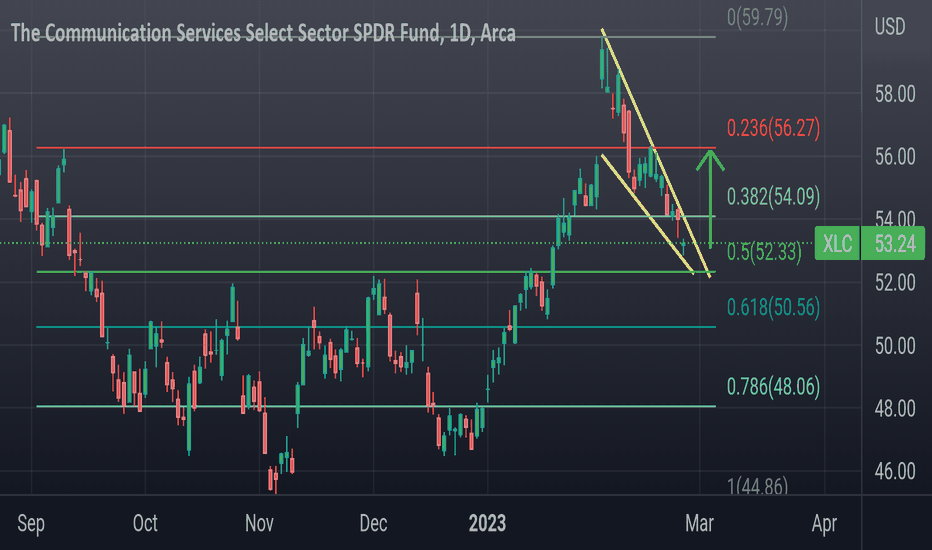Click the USD currency label
Viewport: 932px width, 550px height.
(x=890, y=27)
